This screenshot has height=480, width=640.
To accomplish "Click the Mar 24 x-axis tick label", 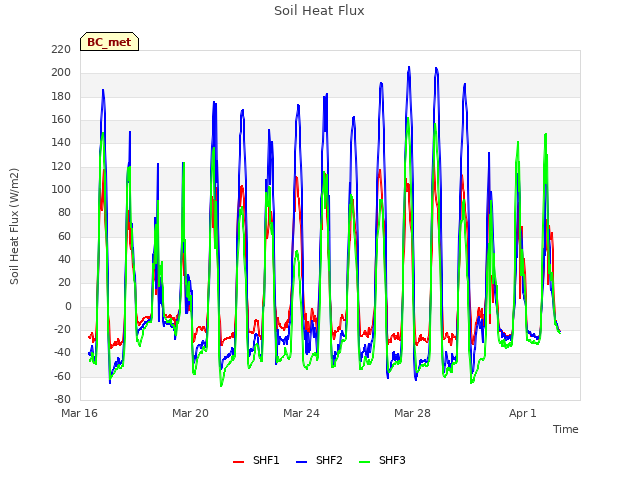I will (301, 413).
